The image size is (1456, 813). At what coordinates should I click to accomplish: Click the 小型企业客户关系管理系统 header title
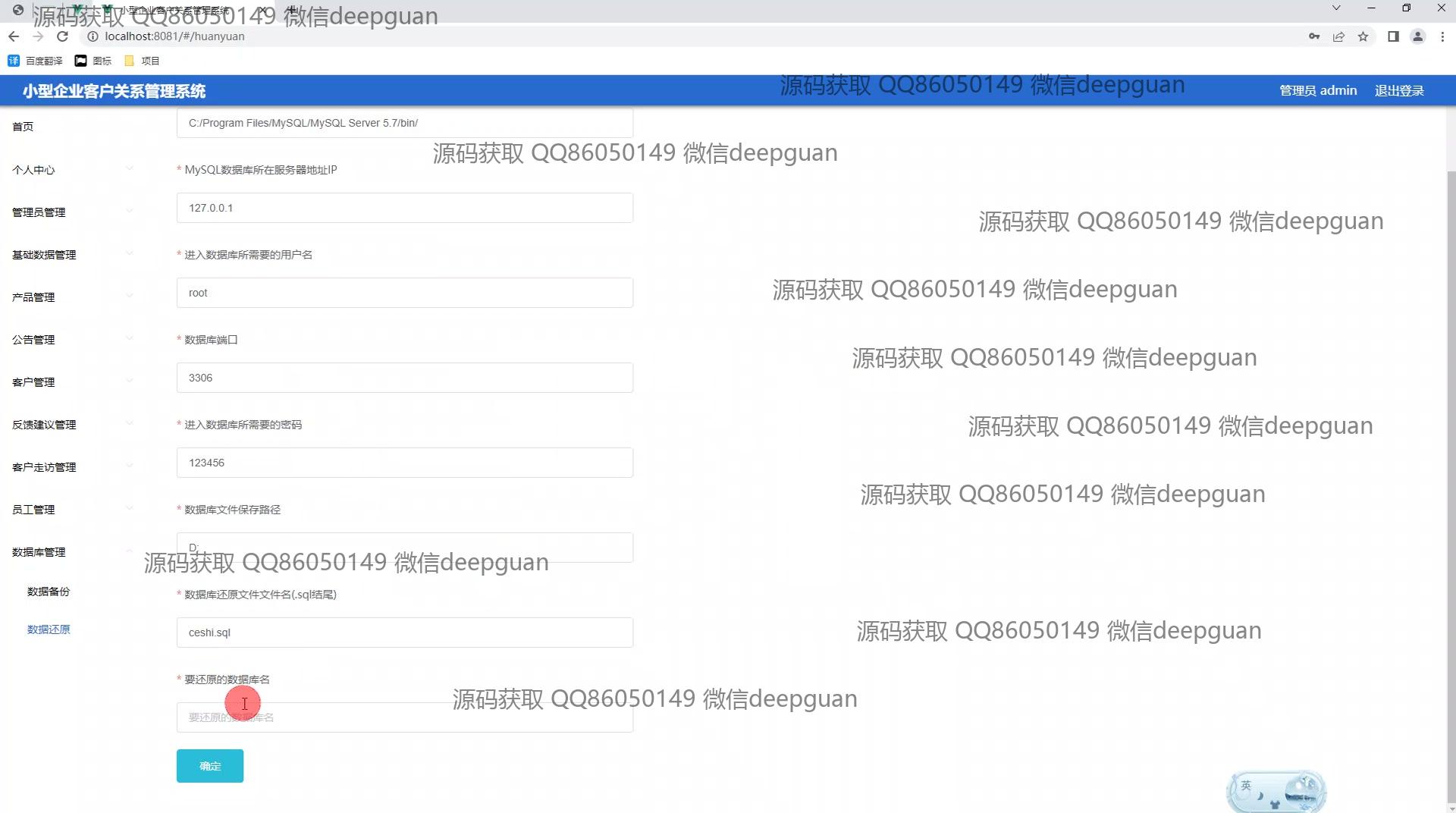click(x=114, y=91)
